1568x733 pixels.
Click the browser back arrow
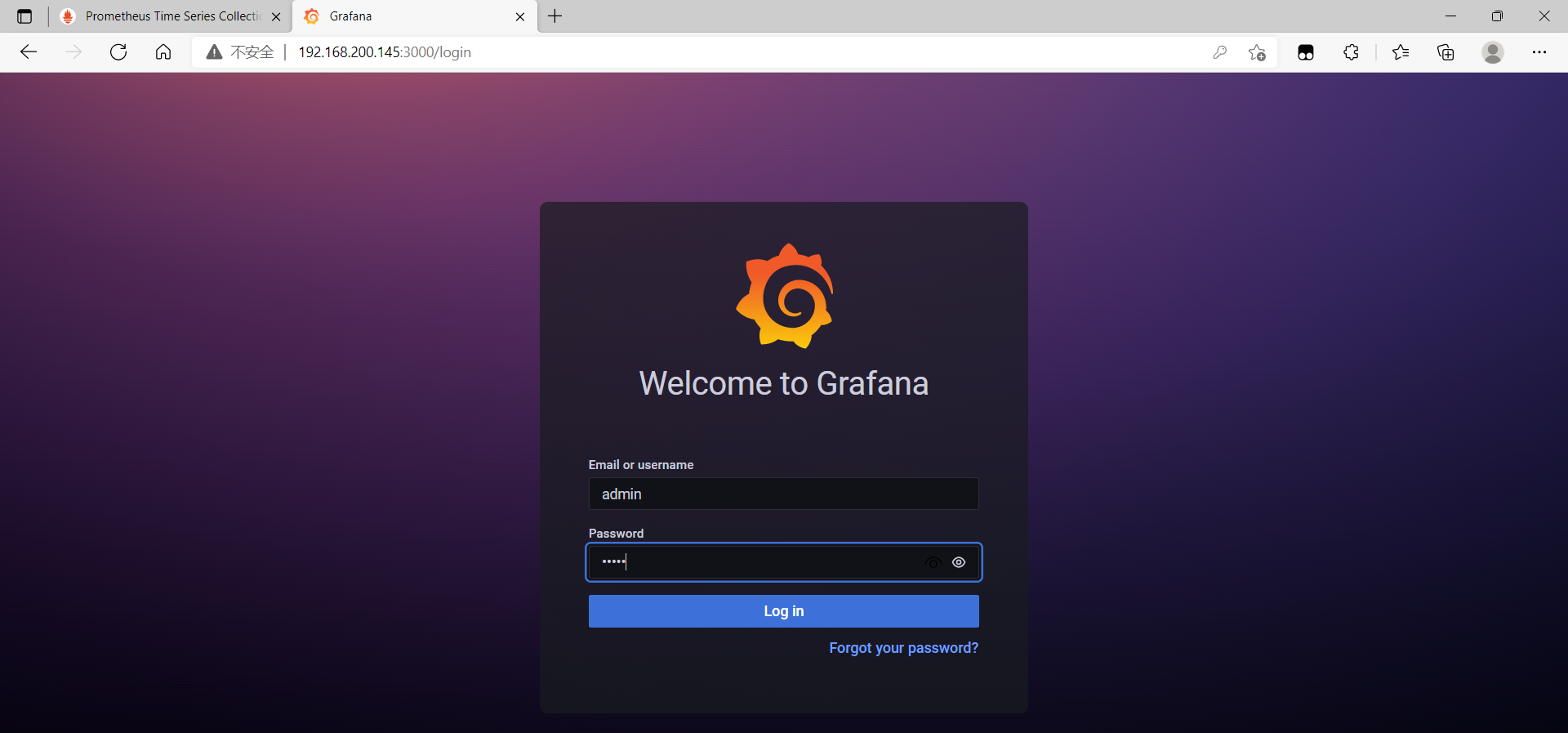(29, 52)
